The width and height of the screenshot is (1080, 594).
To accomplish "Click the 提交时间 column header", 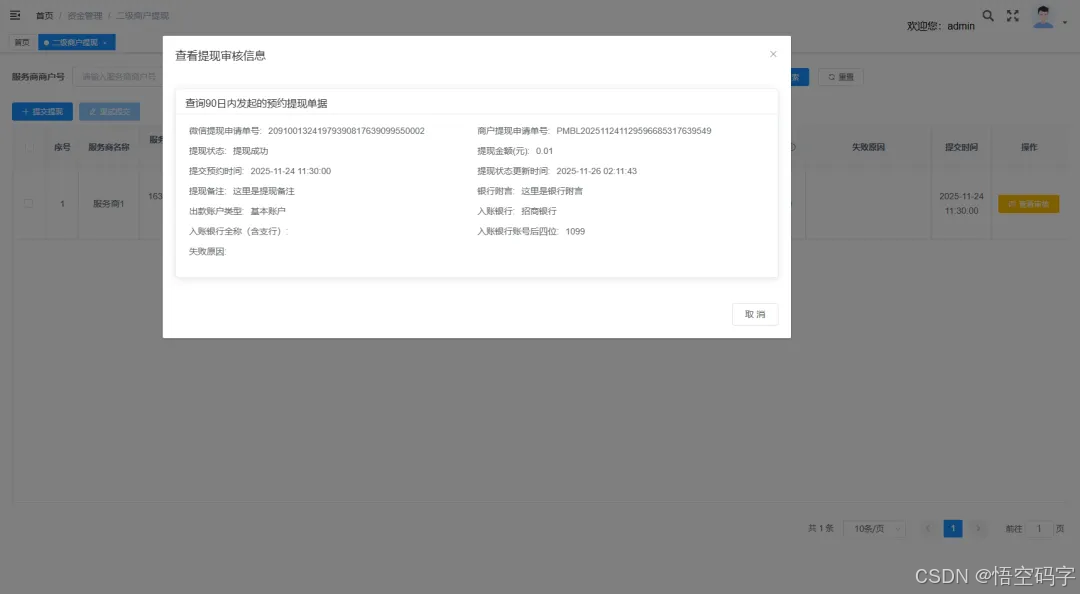I will [x=961, y=147].
